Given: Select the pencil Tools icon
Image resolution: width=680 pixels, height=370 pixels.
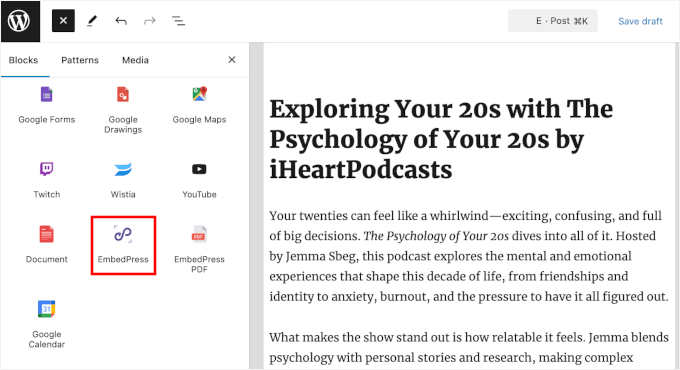Looking at the screenshot, I should coord(92,21).
